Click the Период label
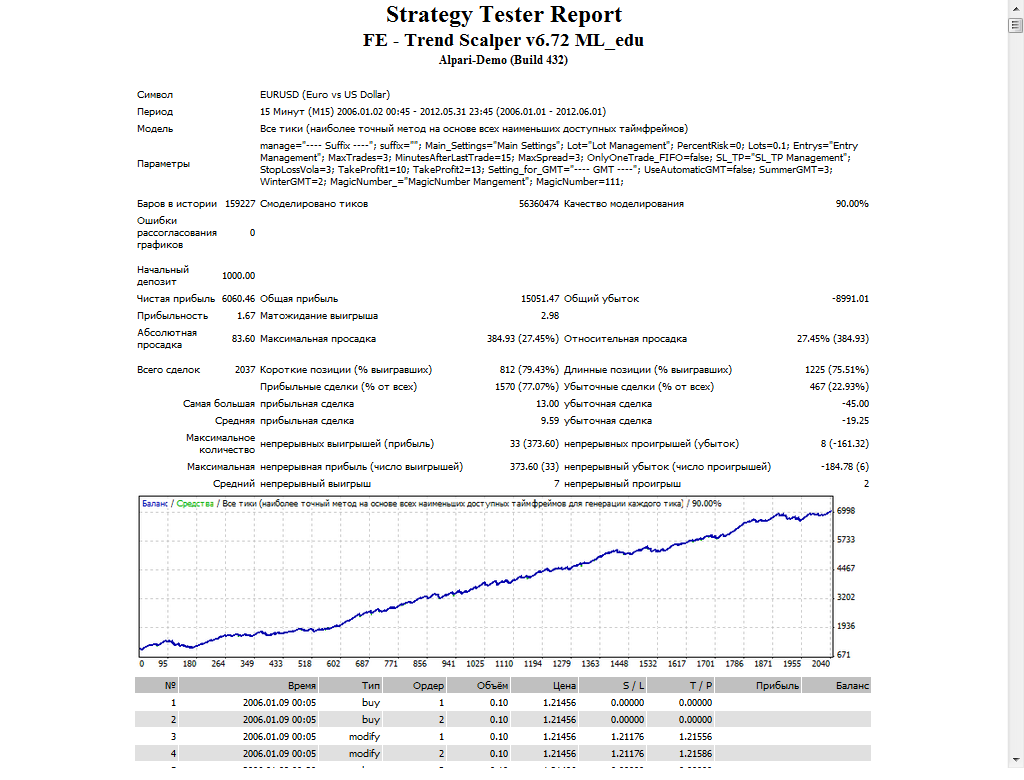This screenshot has width=1024, height=780. [x=155, y=112]
